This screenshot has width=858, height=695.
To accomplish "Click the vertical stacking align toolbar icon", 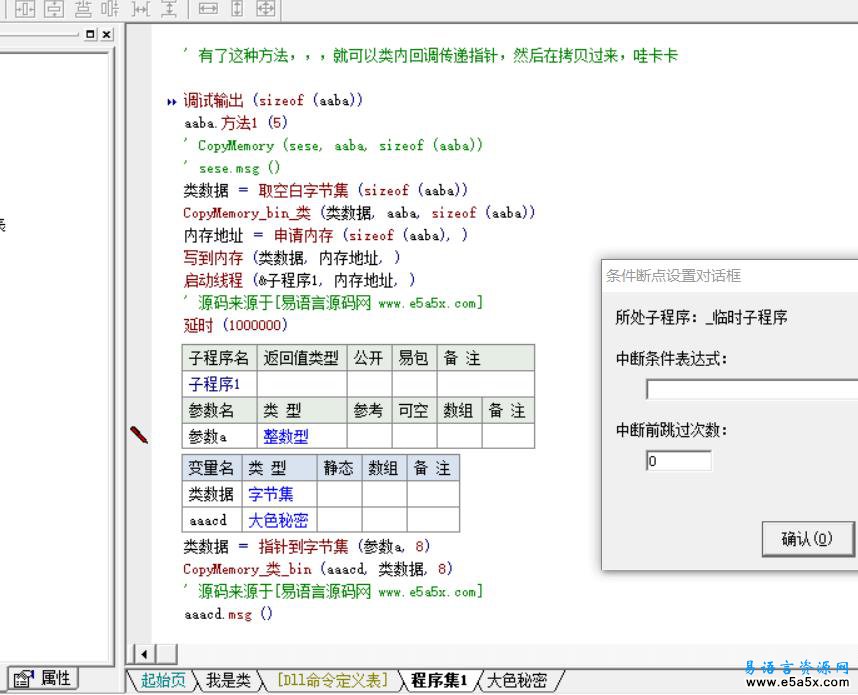I will (x=83, y=8).
